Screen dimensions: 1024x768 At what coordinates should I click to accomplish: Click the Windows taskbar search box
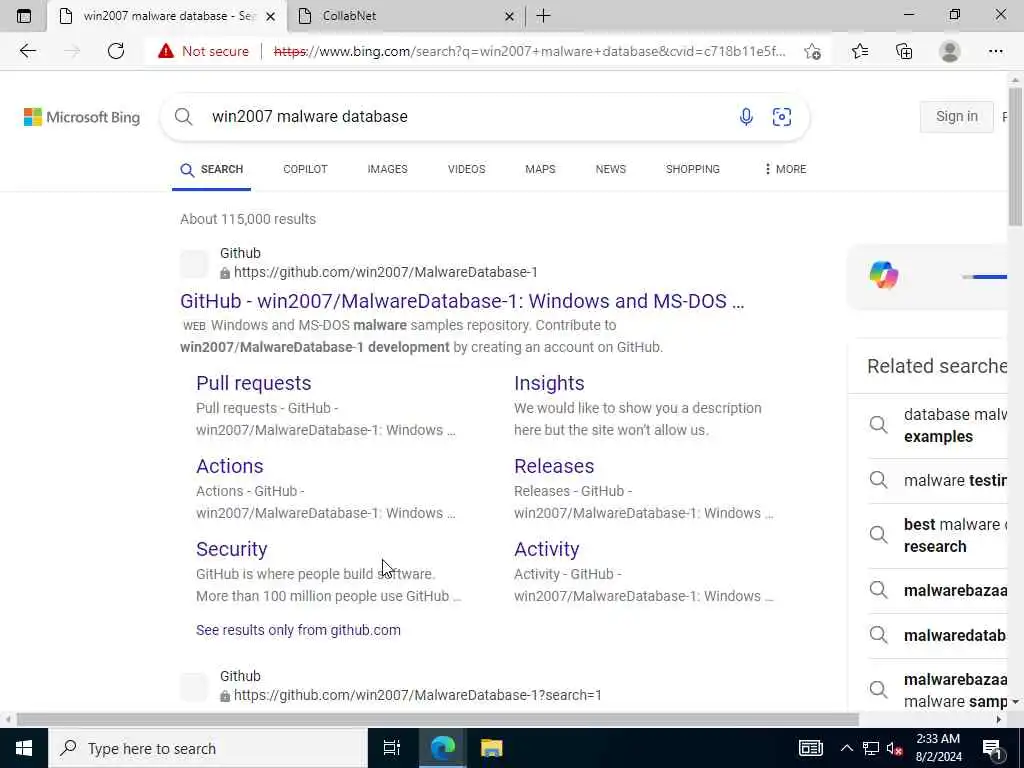click(x=208, y=748)
